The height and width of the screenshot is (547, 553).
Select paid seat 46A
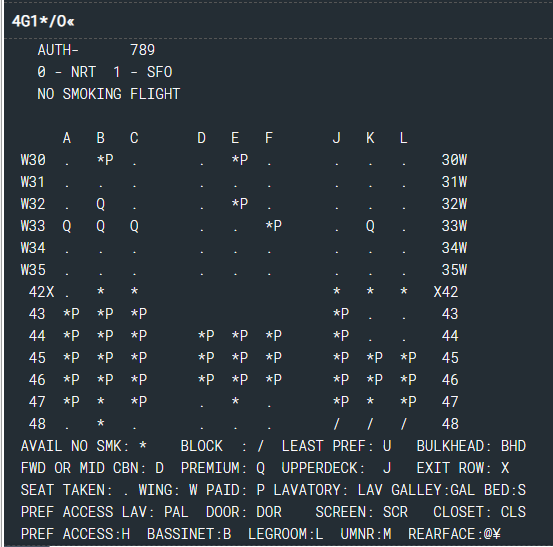[71, 379]
